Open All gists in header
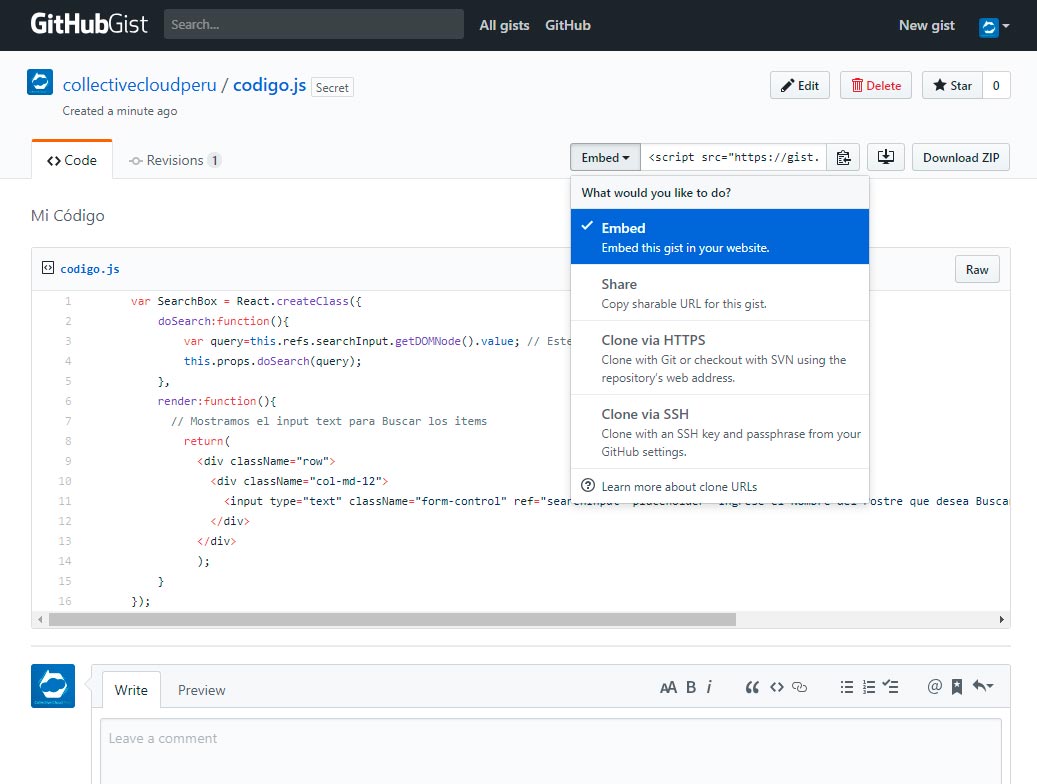The height and width of the screenshot is (784, 1037). pyautogui.click(x=504, y=25)
